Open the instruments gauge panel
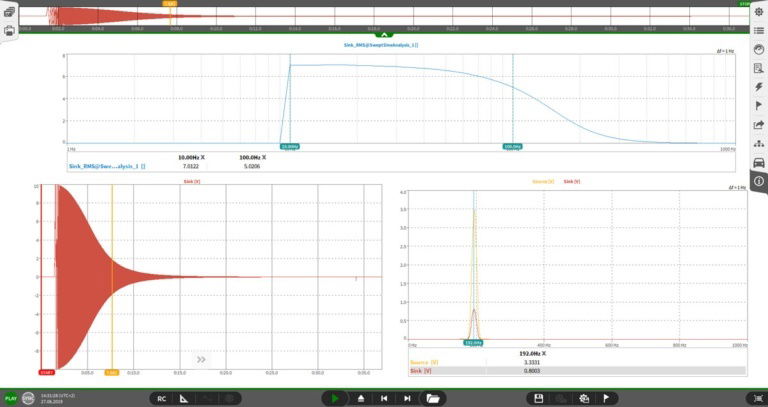The image size is (768, 407). tap(759, 49)
